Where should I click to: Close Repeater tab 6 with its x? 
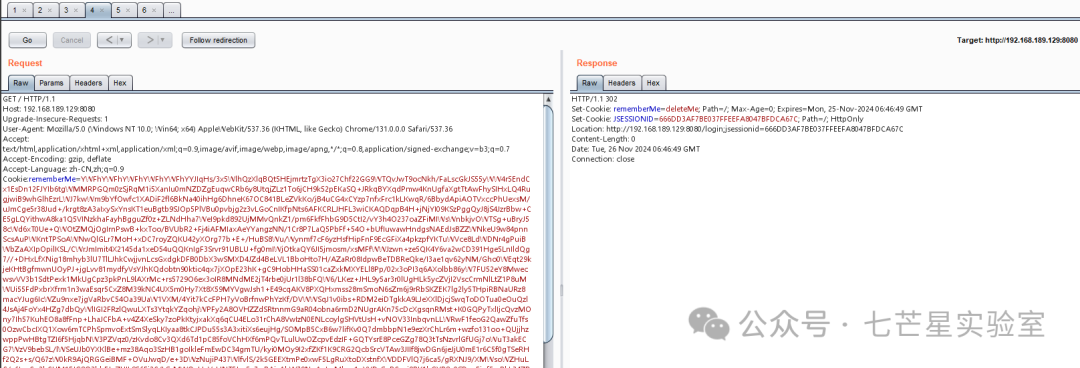click(x=153, y=10)
